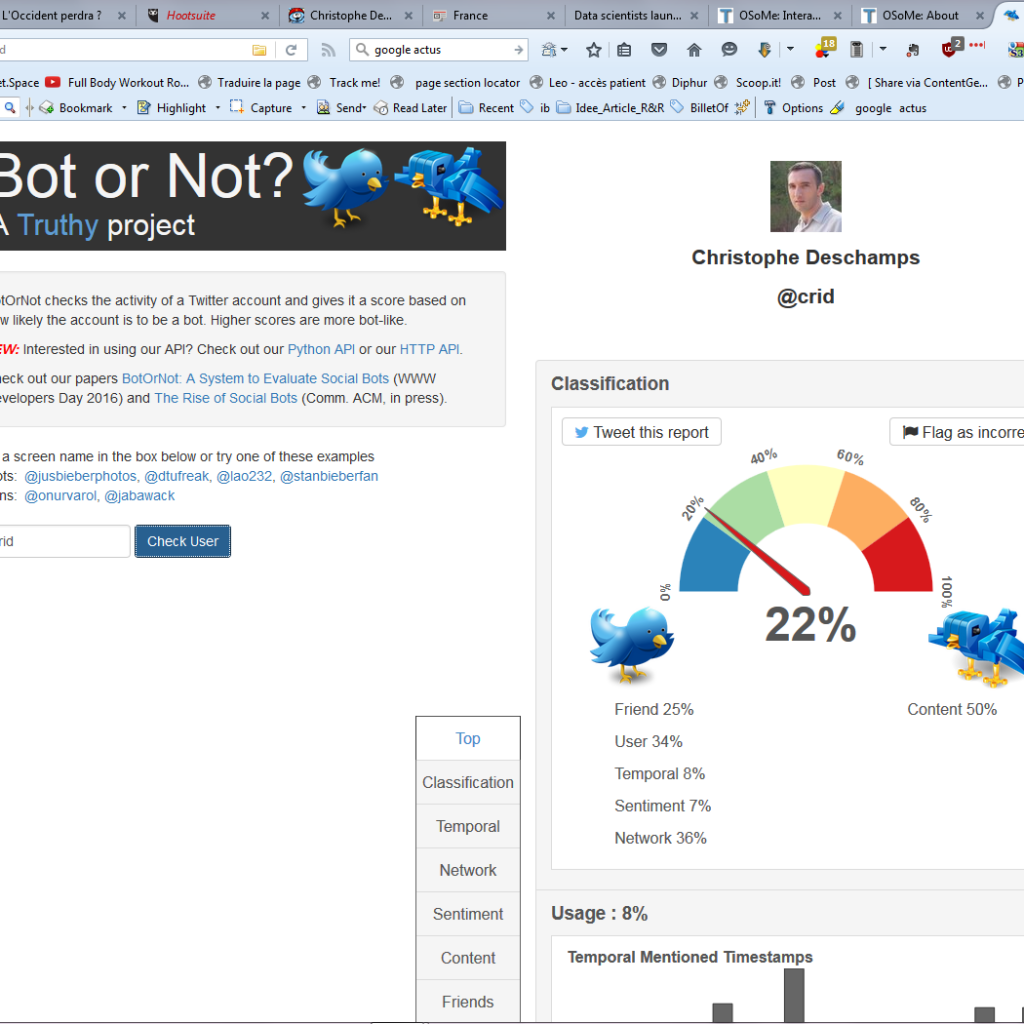The height and width of the screenshot is (1024, 1024).
Task: Click the Diigo Highlight tool
Action: (x=172, y=108)
